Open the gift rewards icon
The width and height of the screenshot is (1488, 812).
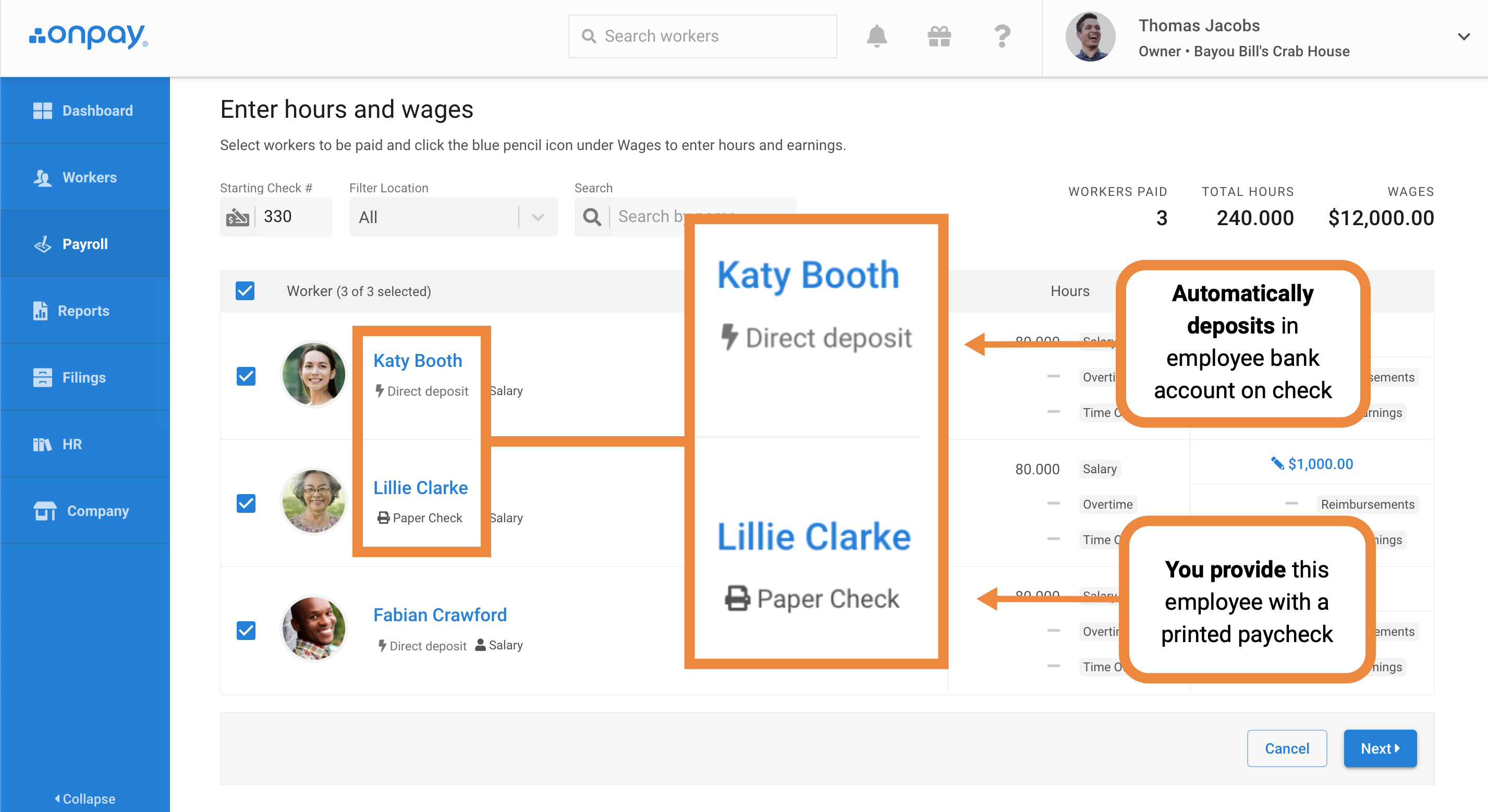(939, 36)
